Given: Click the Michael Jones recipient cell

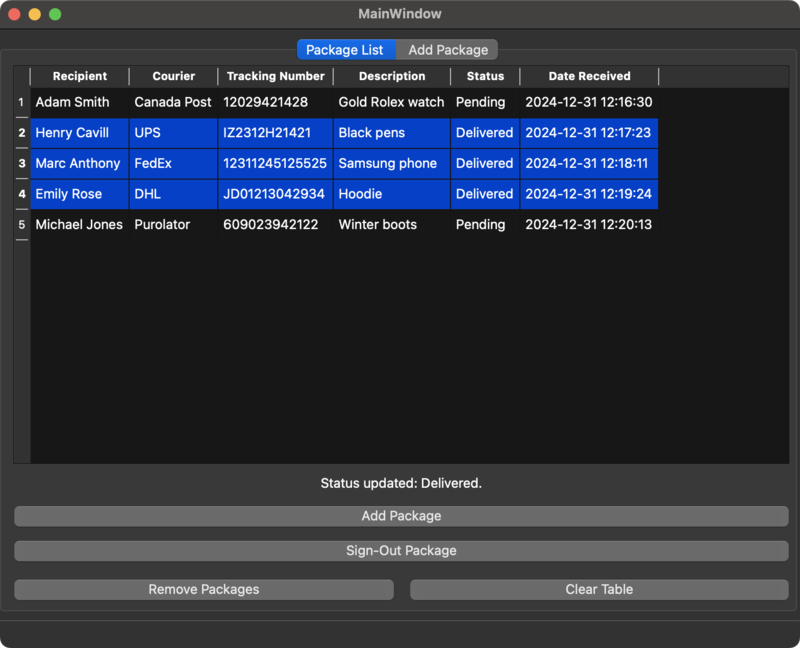Looking at the screenshot, I should [79, 225].
